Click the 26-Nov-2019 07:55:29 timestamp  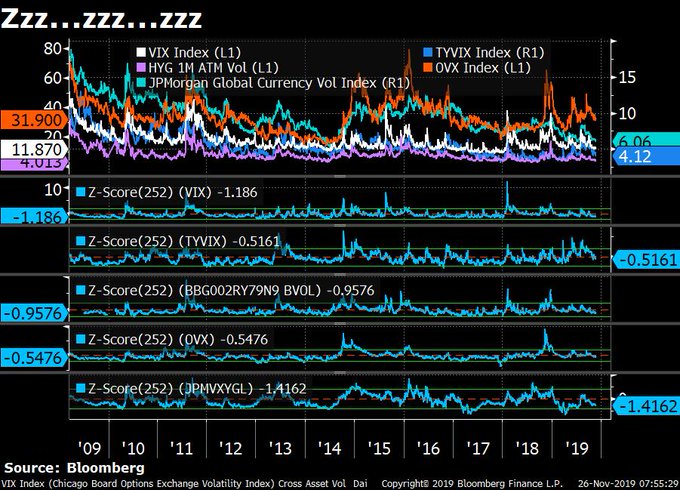[628, 483]
